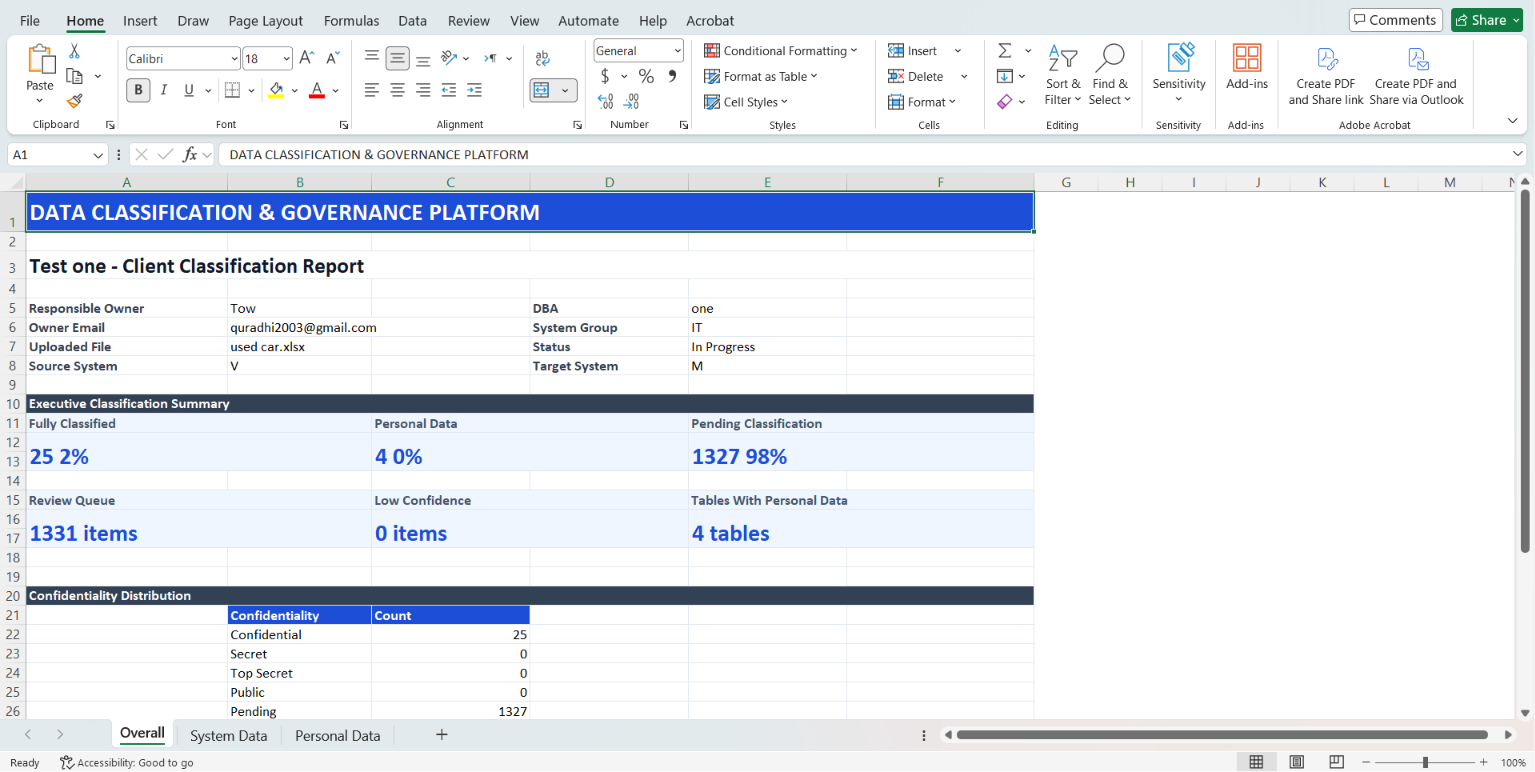Click the Clear eraser icon
The width and height of the screenshot is (1535, 772).
click(x=1005, y=101)
